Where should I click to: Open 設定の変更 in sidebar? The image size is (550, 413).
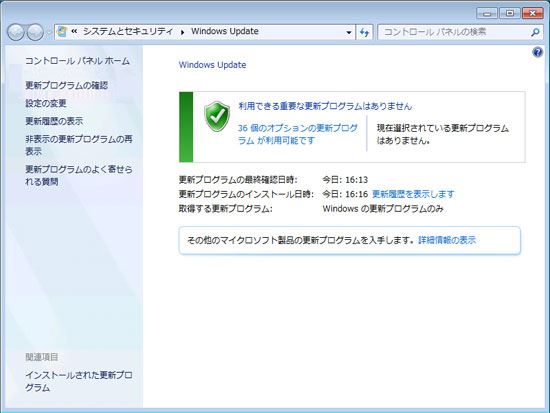[46, 103]
